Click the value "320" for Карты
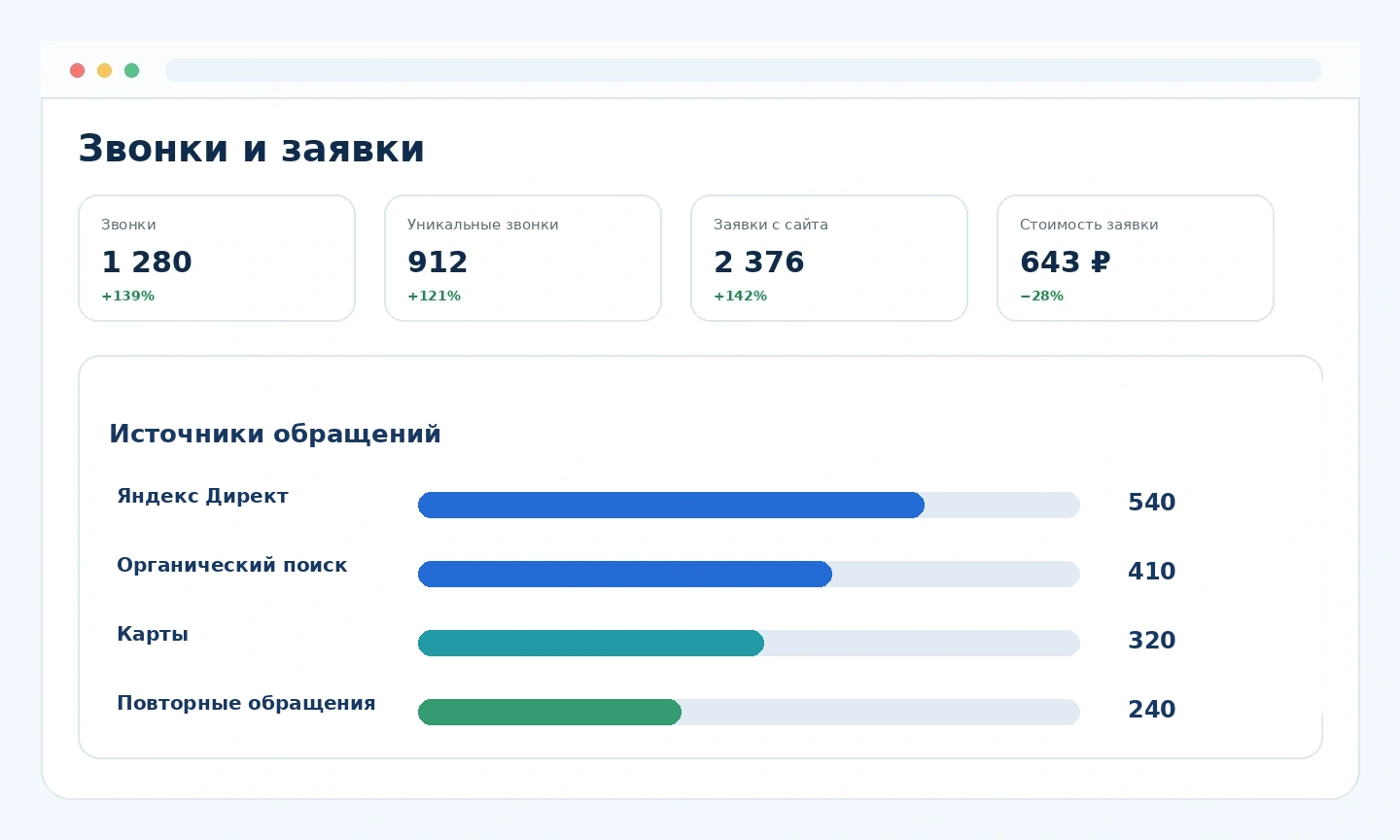 pyautogui.click(x=1152, y=641)
